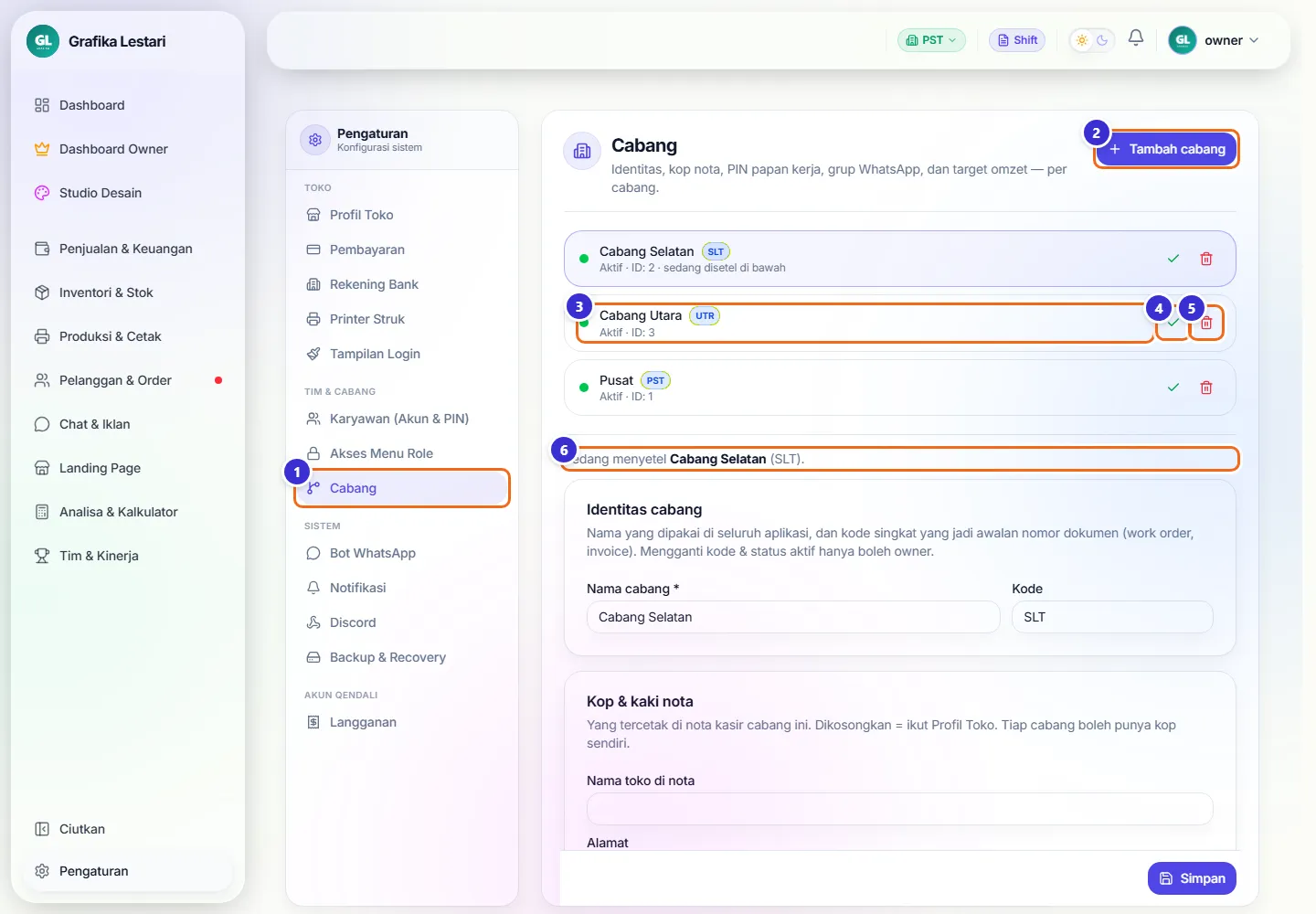Screen dimensions: 1316x914
Task: Click the gear icon beside the Pengaturan header
Action: (x=315, y=140)
